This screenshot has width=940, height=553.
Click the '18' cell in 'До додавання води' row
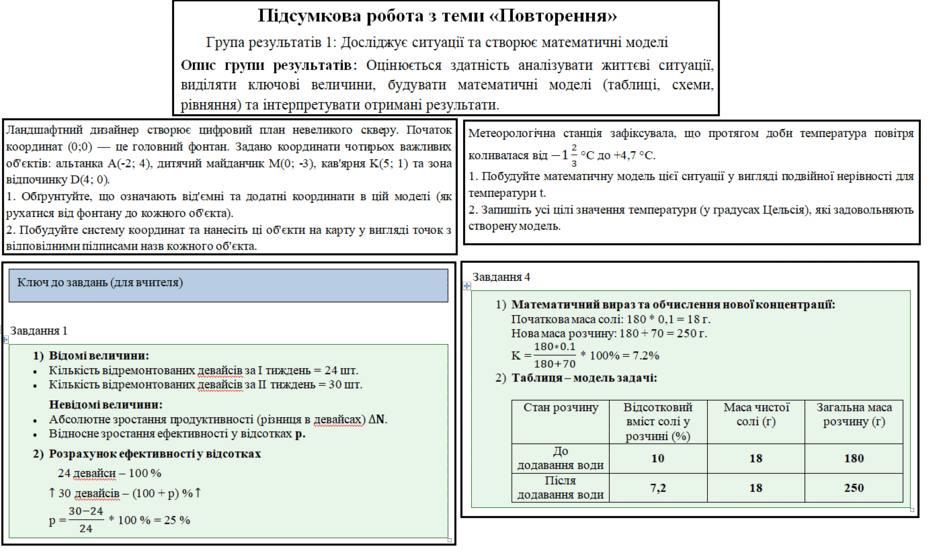[756, 458]
